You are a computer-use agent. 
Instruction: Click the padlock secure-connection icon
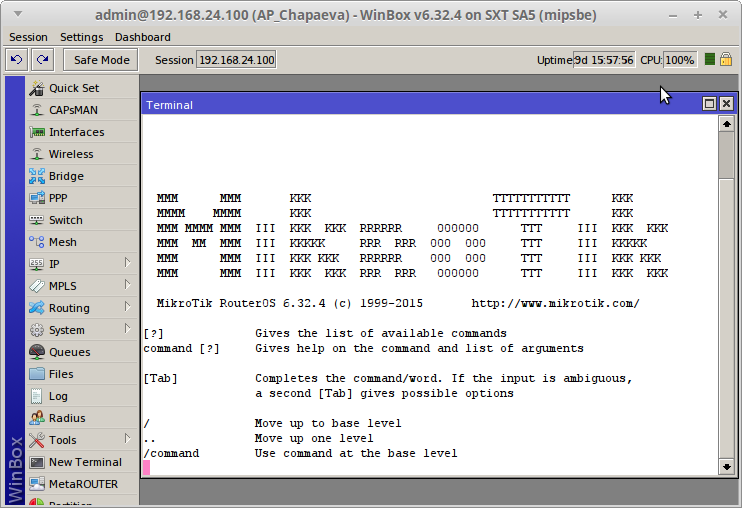[x=725, y=59]
